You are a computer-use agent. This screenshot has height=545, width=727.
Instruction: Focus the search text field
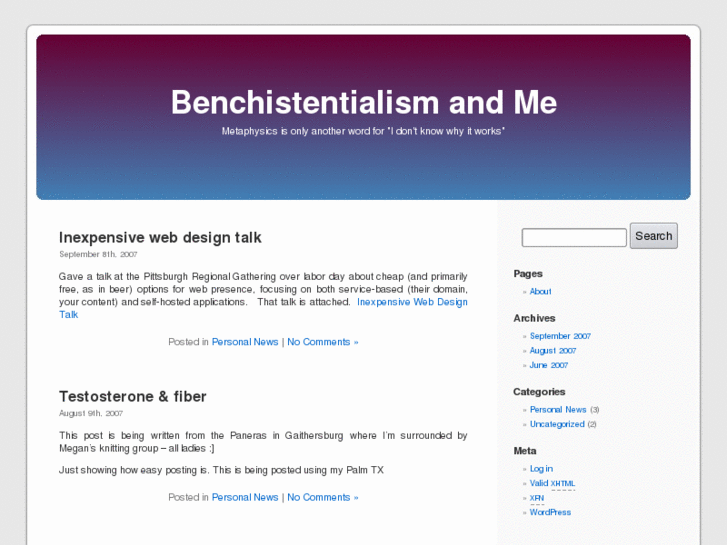pyautogui.click(x=574, y=238)
